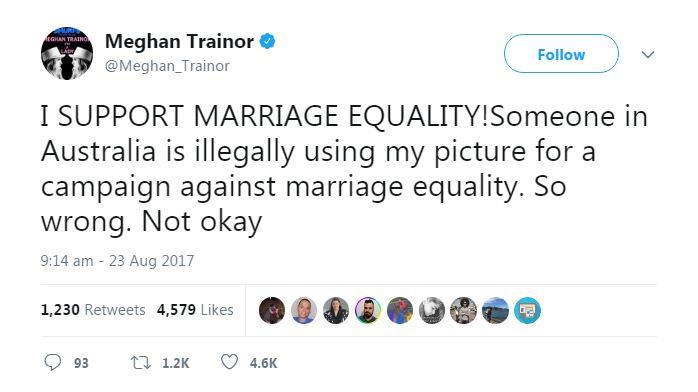Open the third liker avatar with dark hair
The height and width of the screenshot is (392, 698).
point(336,311)
